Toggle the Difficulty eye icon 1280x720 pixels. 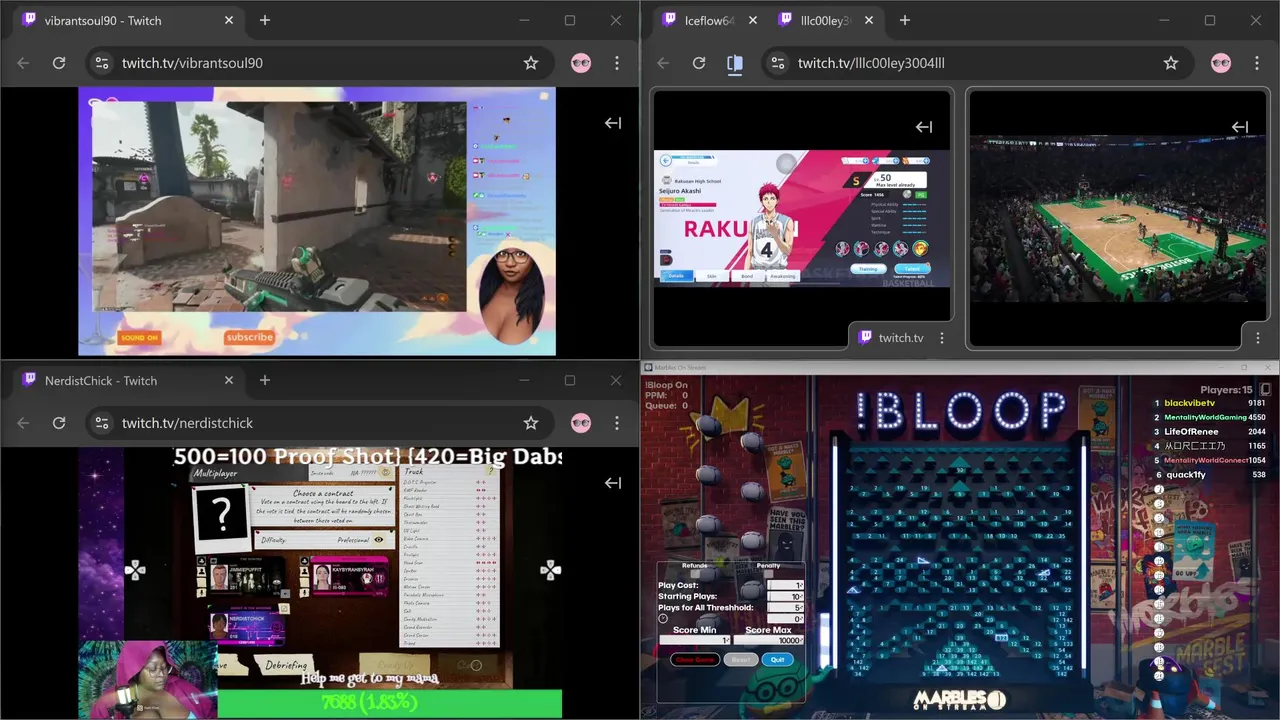[x=379, y=540]
